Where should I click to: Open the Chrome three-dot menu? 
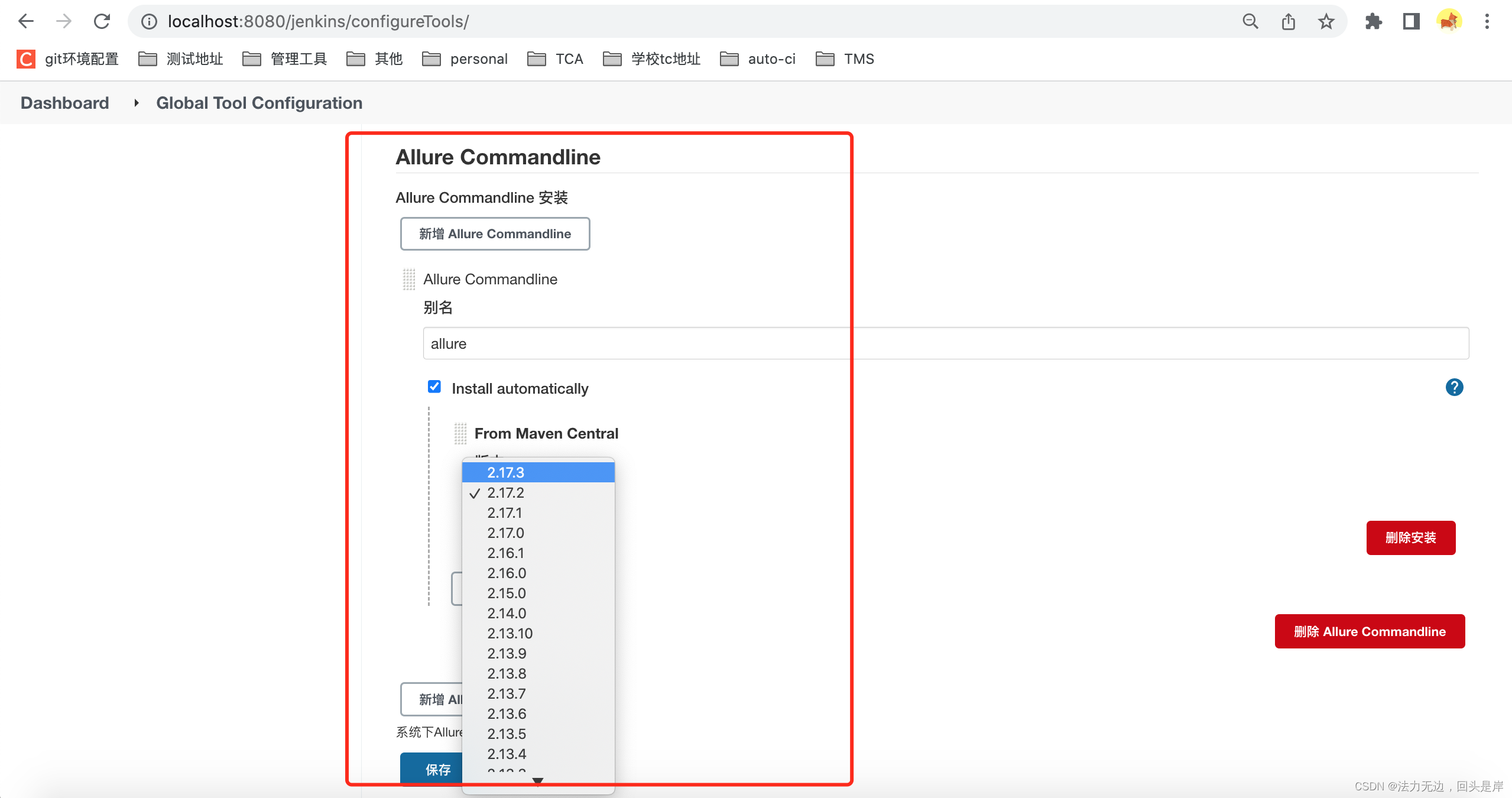[x=1487, y=22]
